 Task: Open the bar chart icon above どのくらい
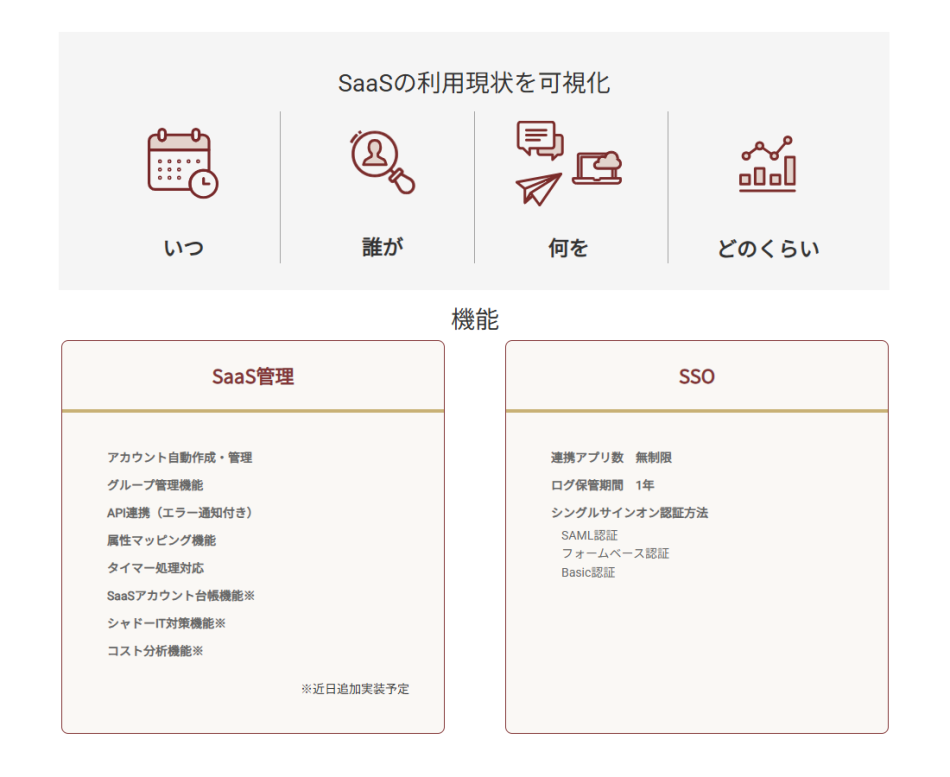point(767,163)
